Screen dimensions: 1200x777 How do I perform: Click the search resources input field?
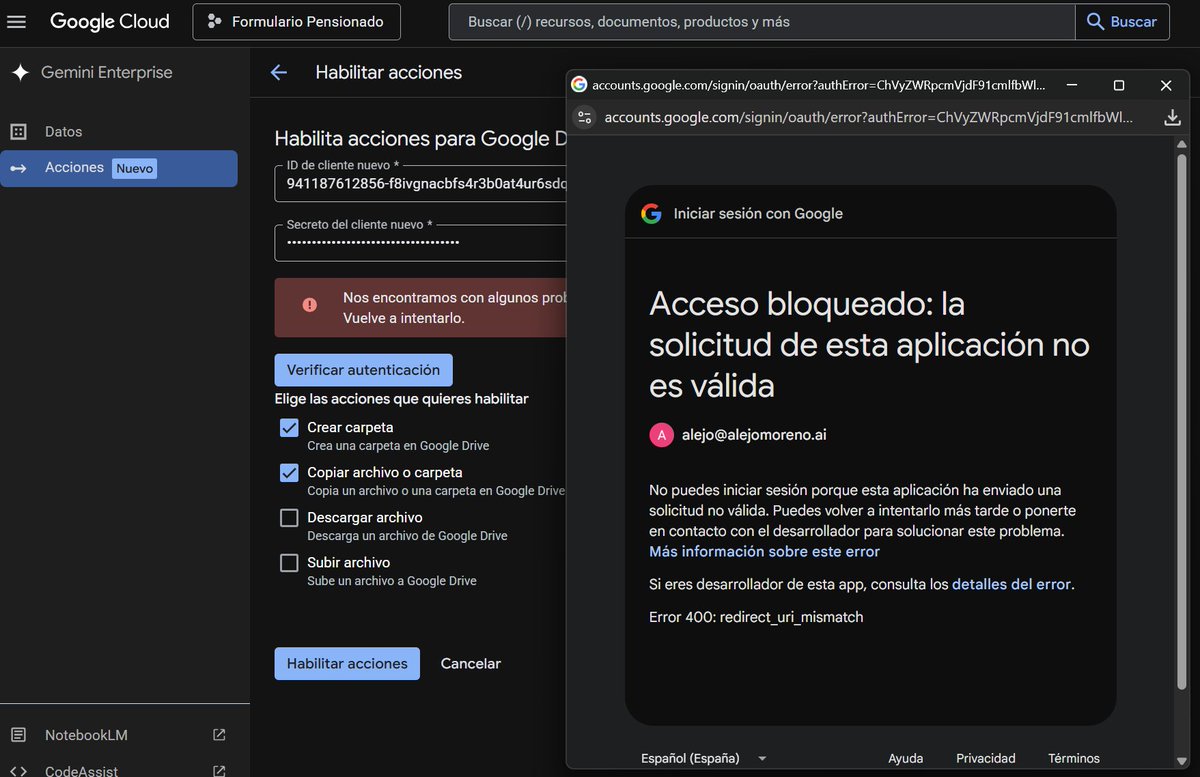coord(762,21)
